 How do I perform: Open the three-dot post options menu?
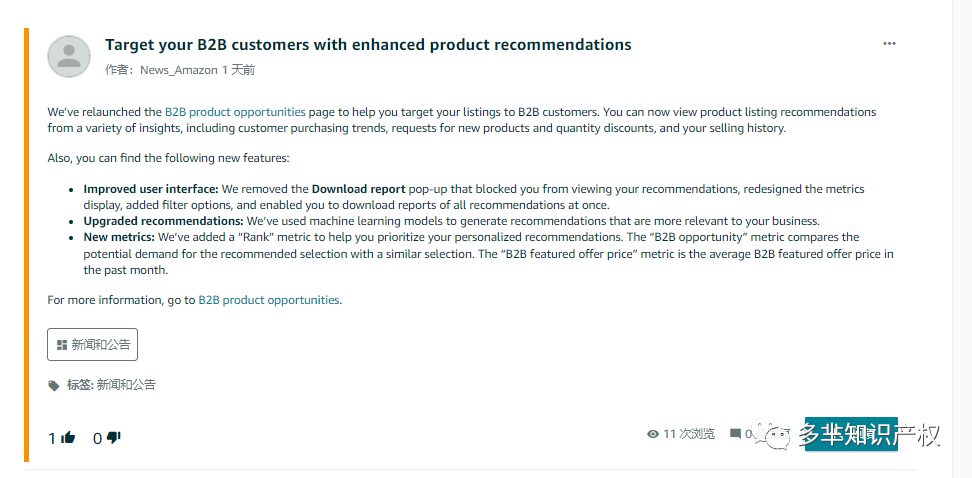[889, 44]
